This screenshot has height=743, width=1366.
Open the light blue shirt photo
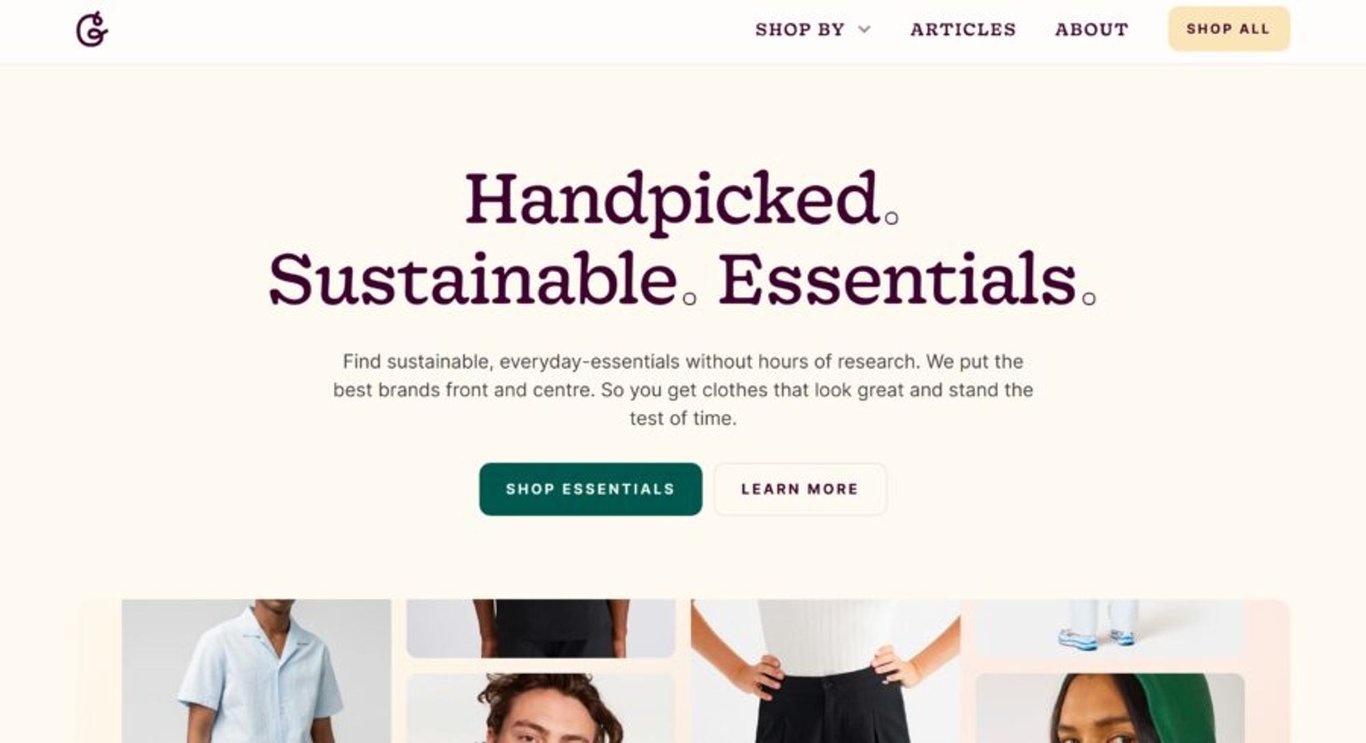(x=256, y=671)
